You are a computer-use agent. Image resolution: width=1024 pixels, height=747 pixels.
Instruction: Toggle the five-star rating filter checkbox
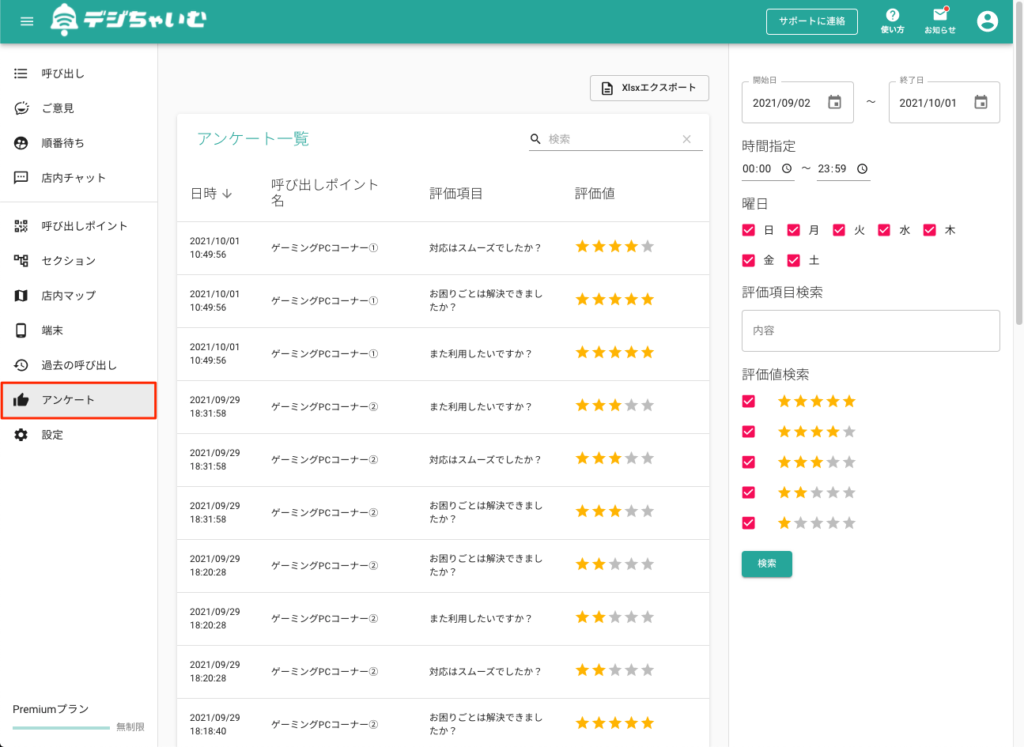pyautogui.click(x=748, y=401)
